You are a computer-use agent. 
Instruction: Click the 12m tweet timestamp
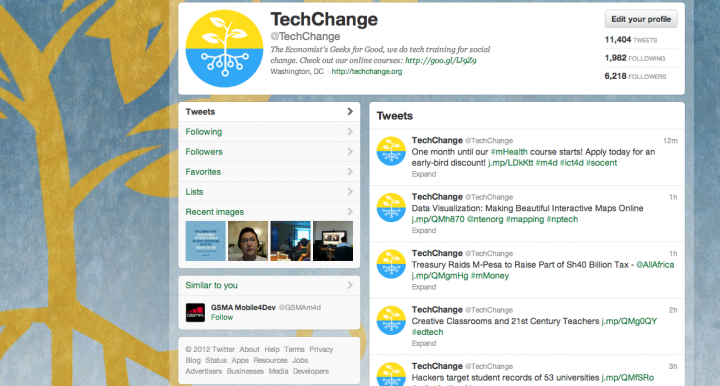[x=670, y=140]
